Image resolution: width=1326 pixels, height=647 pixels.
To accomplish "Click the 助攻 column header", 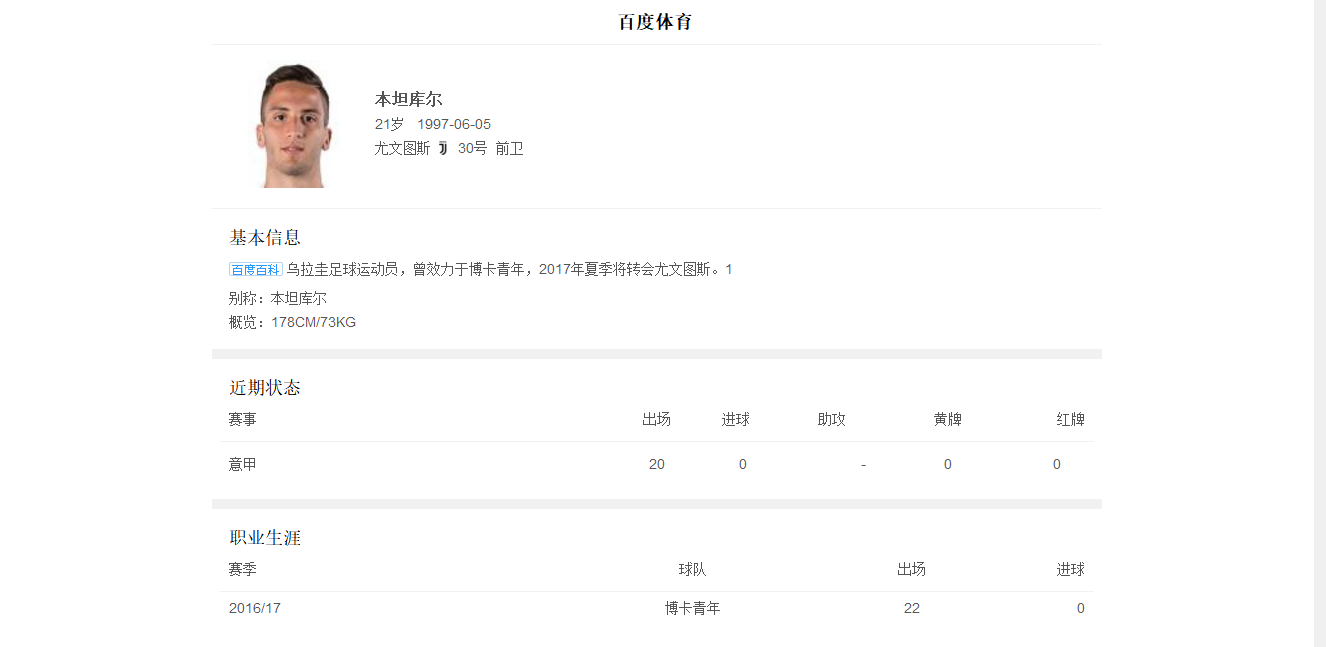I will tap(831, 420).
